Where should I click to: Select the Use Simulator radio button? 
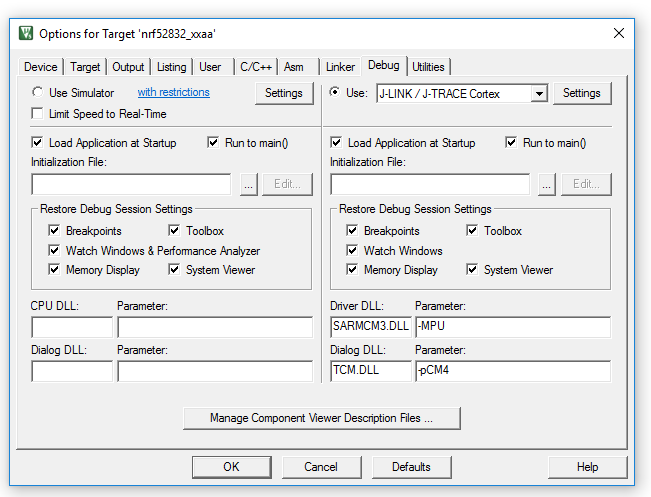pos(37,92)
